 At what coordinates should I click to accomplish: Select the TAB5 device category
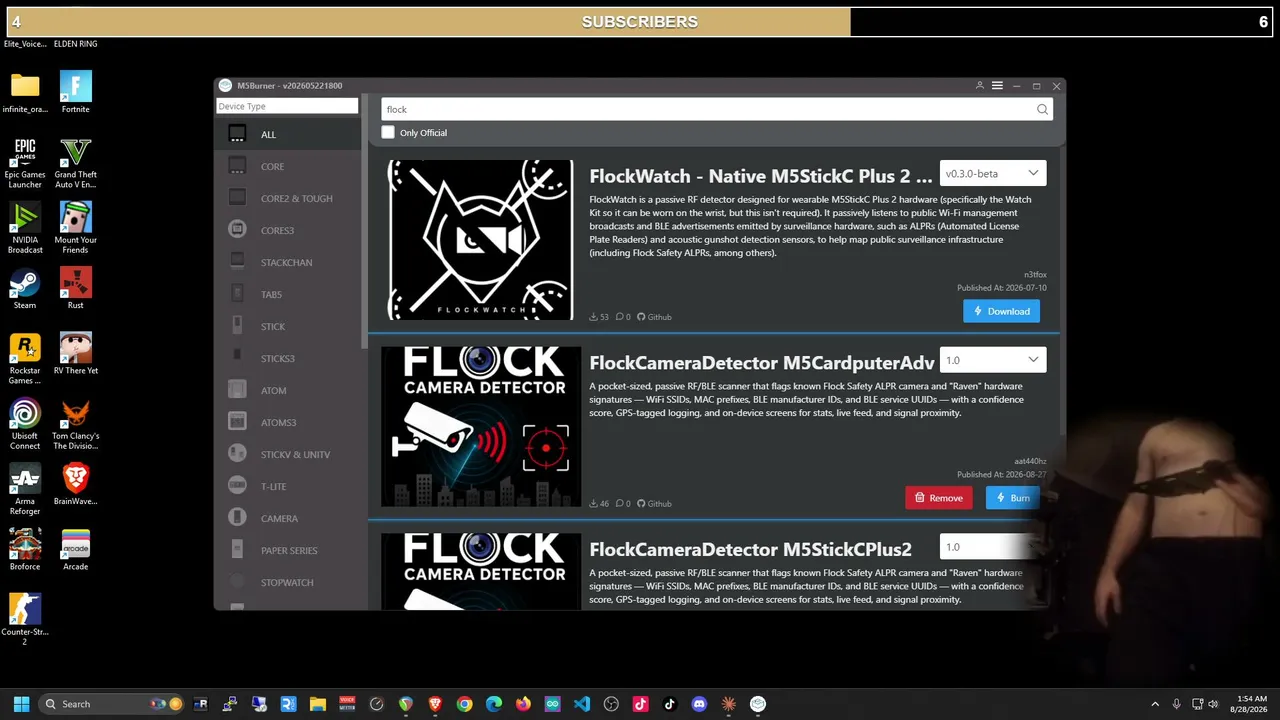290,294
